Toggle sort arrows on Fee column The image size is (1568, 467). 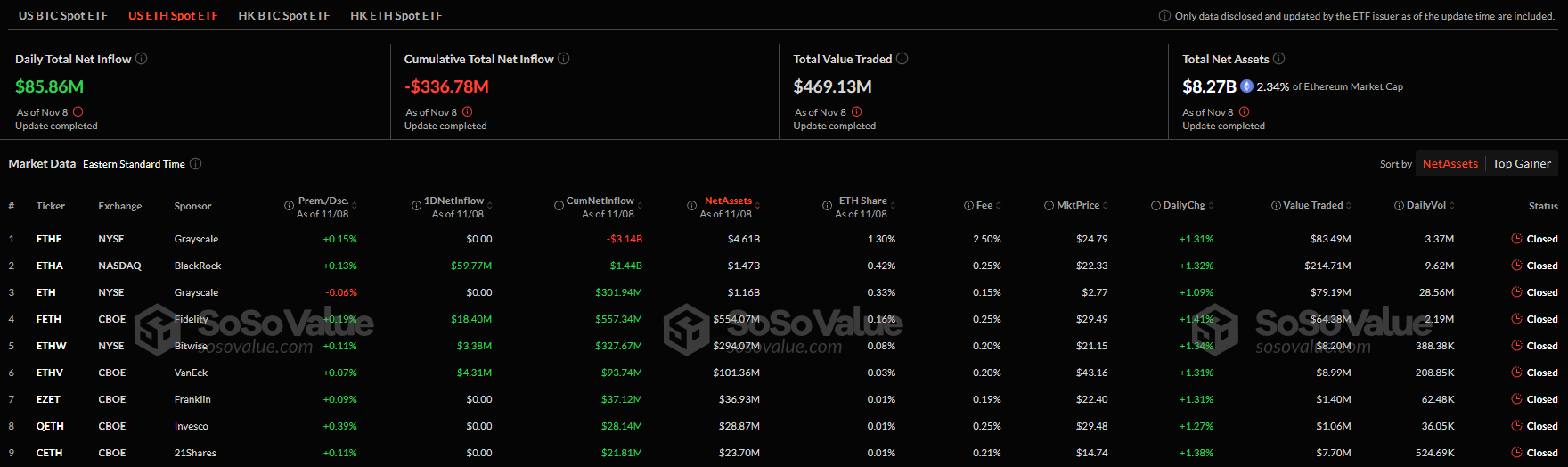[x=999, y=206]
